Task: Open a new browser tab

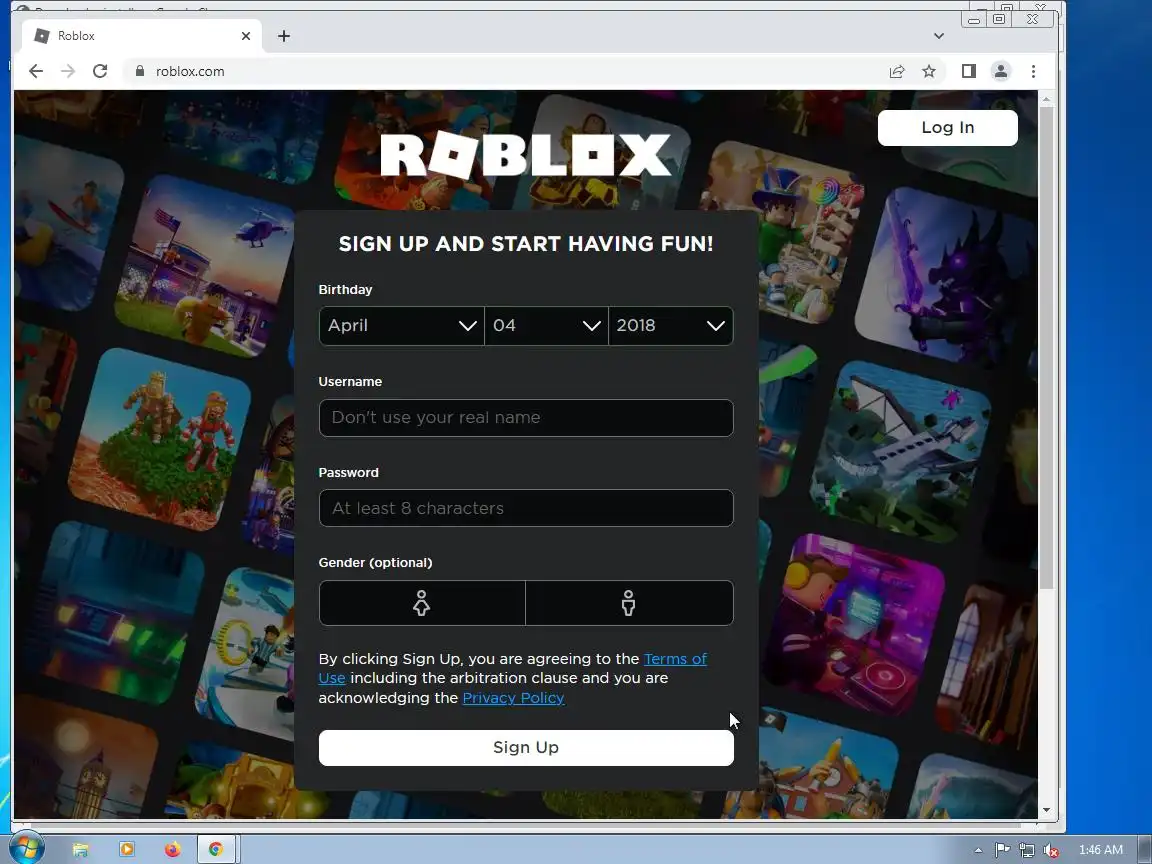Action: tap(284, 36)
